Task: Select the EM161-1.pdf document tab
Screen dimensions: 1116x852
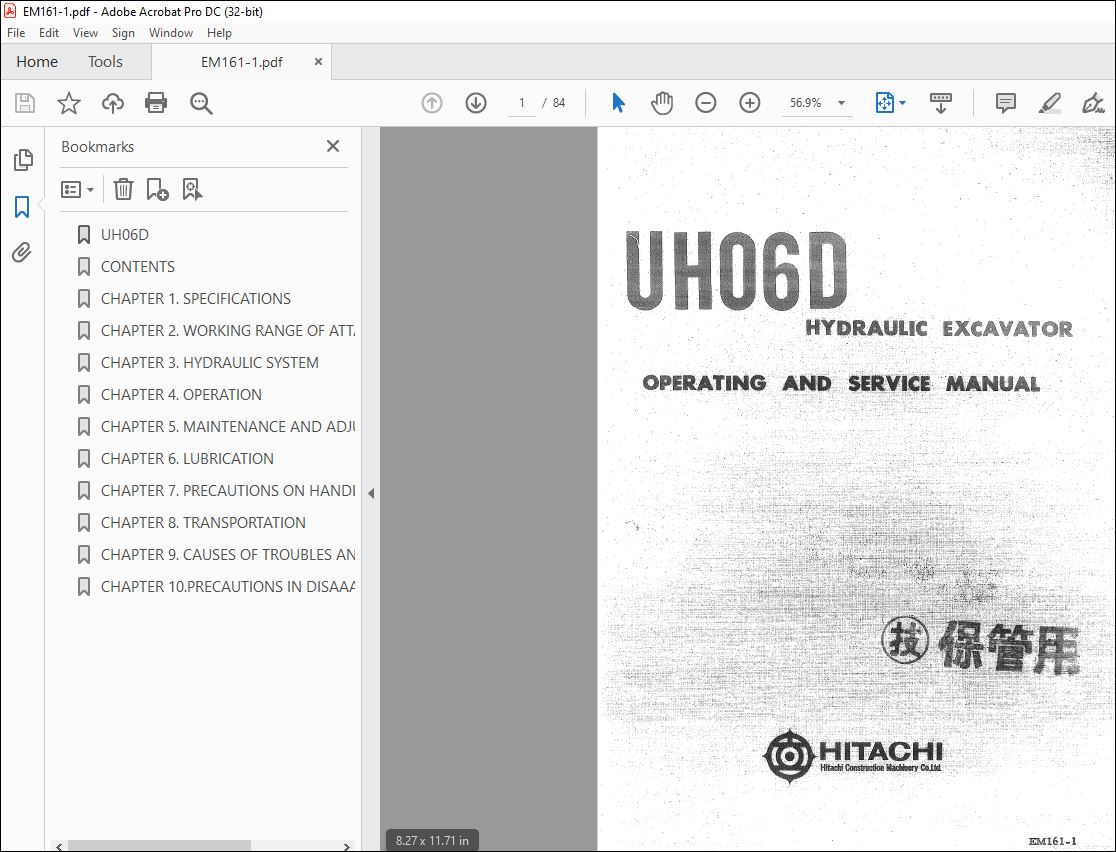Action: 241,62
